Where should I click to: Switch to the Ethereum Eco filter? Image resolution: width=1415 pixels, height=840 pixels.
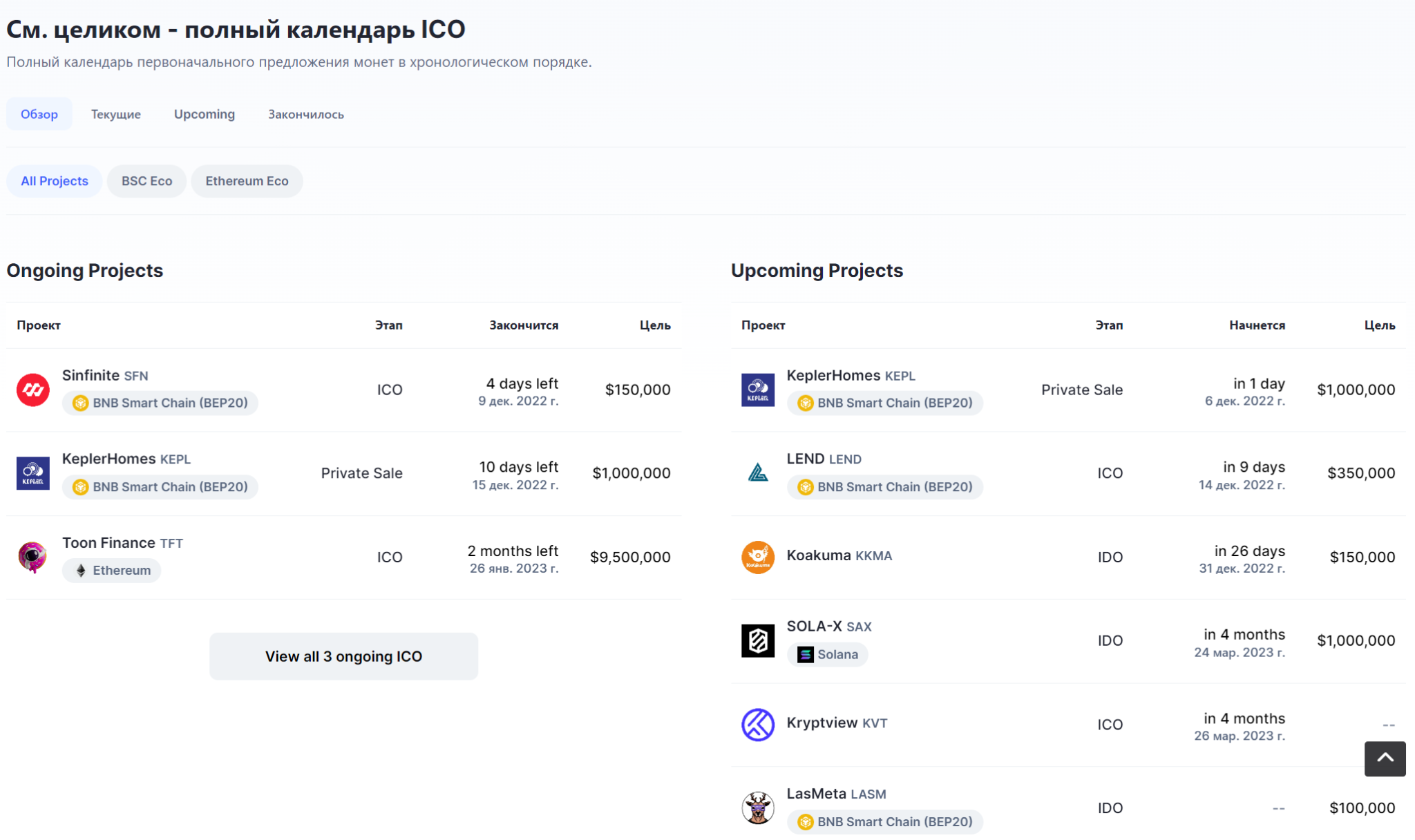(x=247, y=181)
